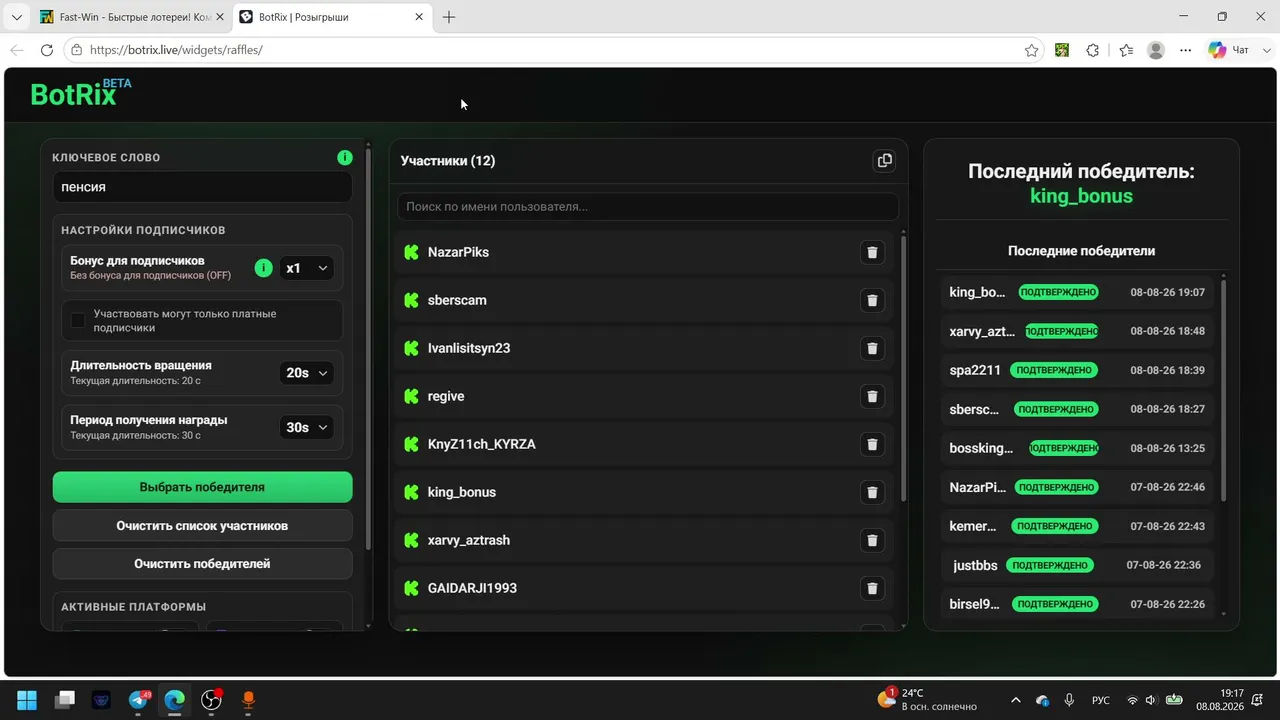This screenshot has height=720, width=1280.
Task: Click the settings panel scrollbar
Action: [368, 350]
